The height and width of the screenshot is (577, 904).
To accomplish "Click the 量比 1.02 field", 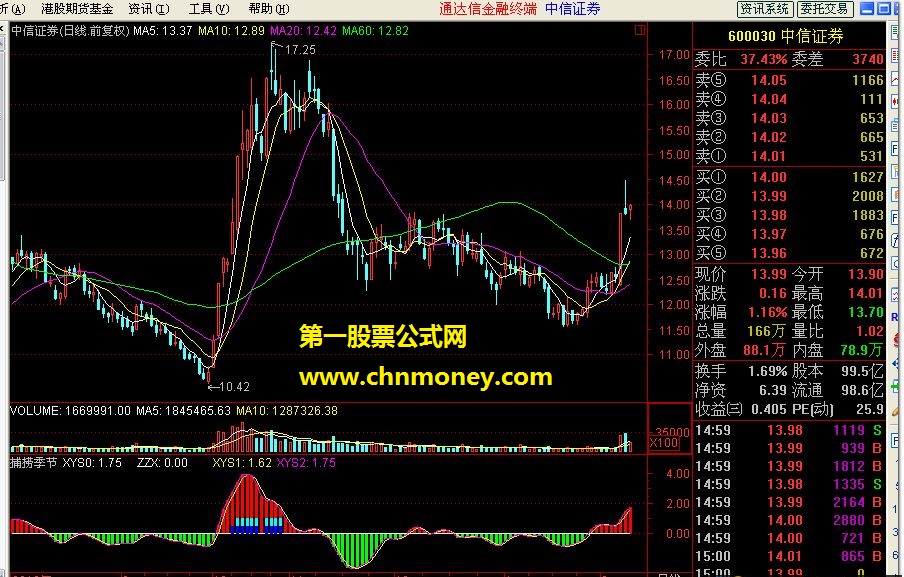I will tap(838, 331).
